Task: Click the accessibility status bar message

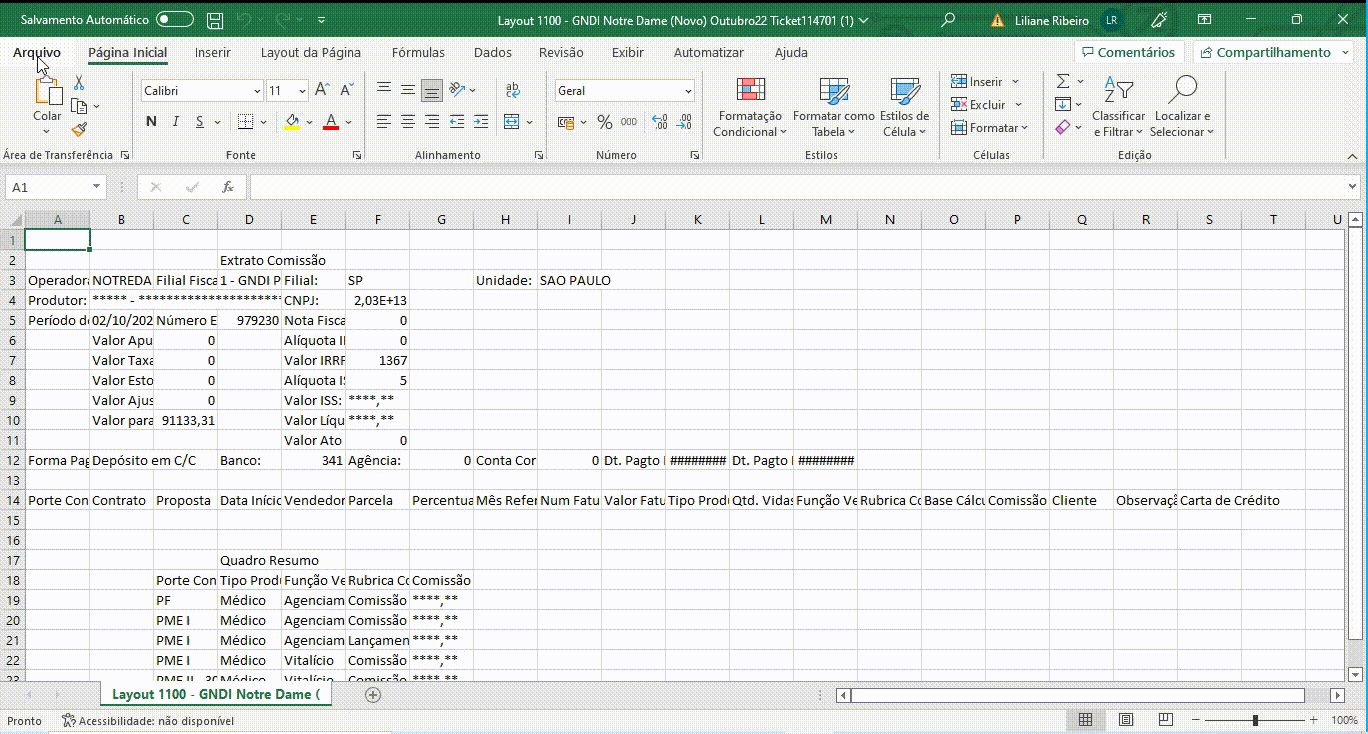Action: point(147,720)
